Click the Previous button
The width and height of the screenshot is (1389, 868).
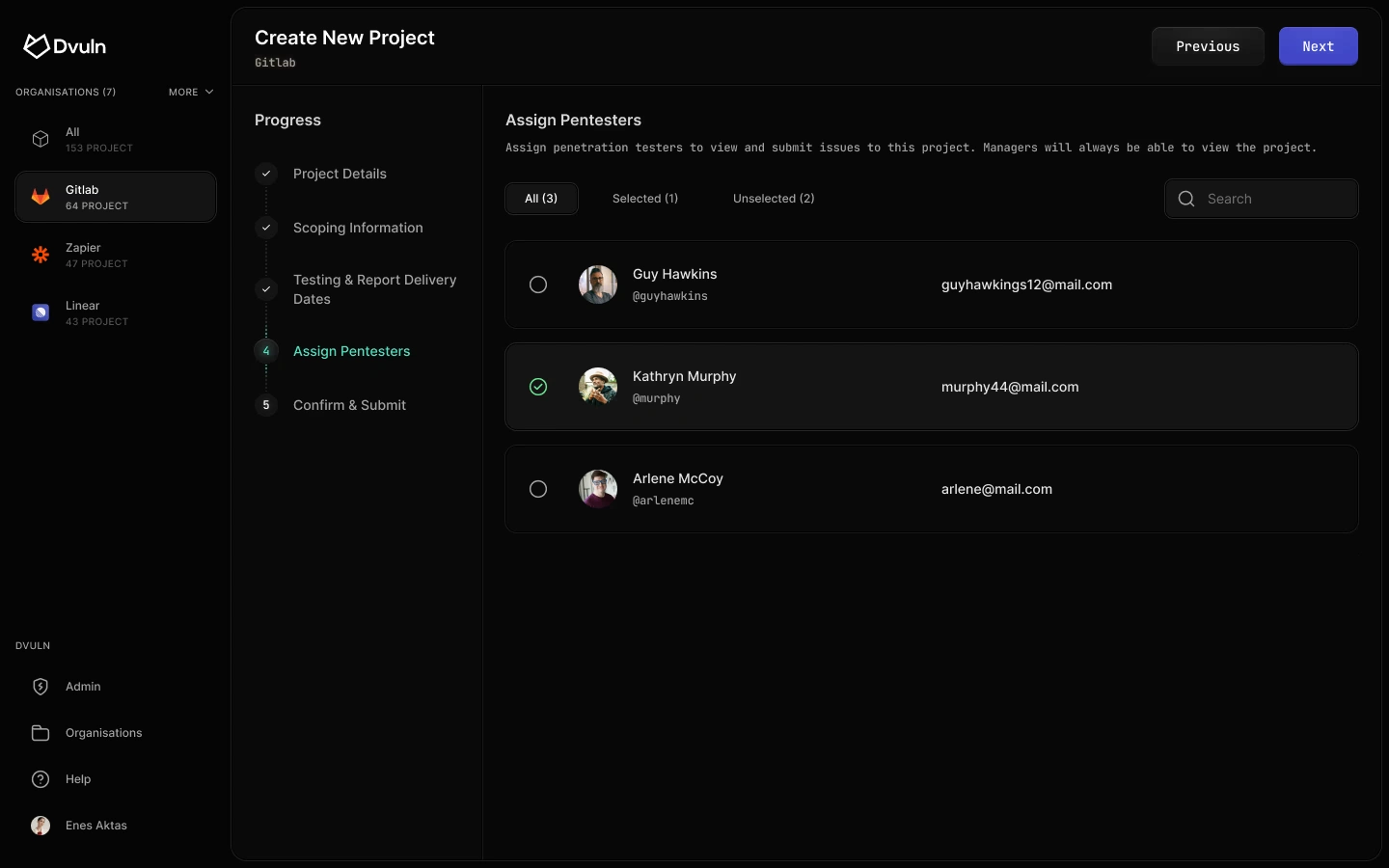1208,46
